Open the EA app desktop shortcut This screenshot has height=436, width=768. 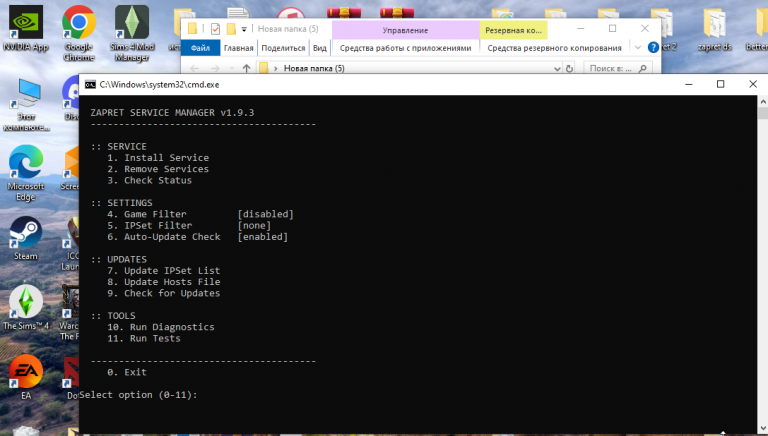[x=26, y=377]
